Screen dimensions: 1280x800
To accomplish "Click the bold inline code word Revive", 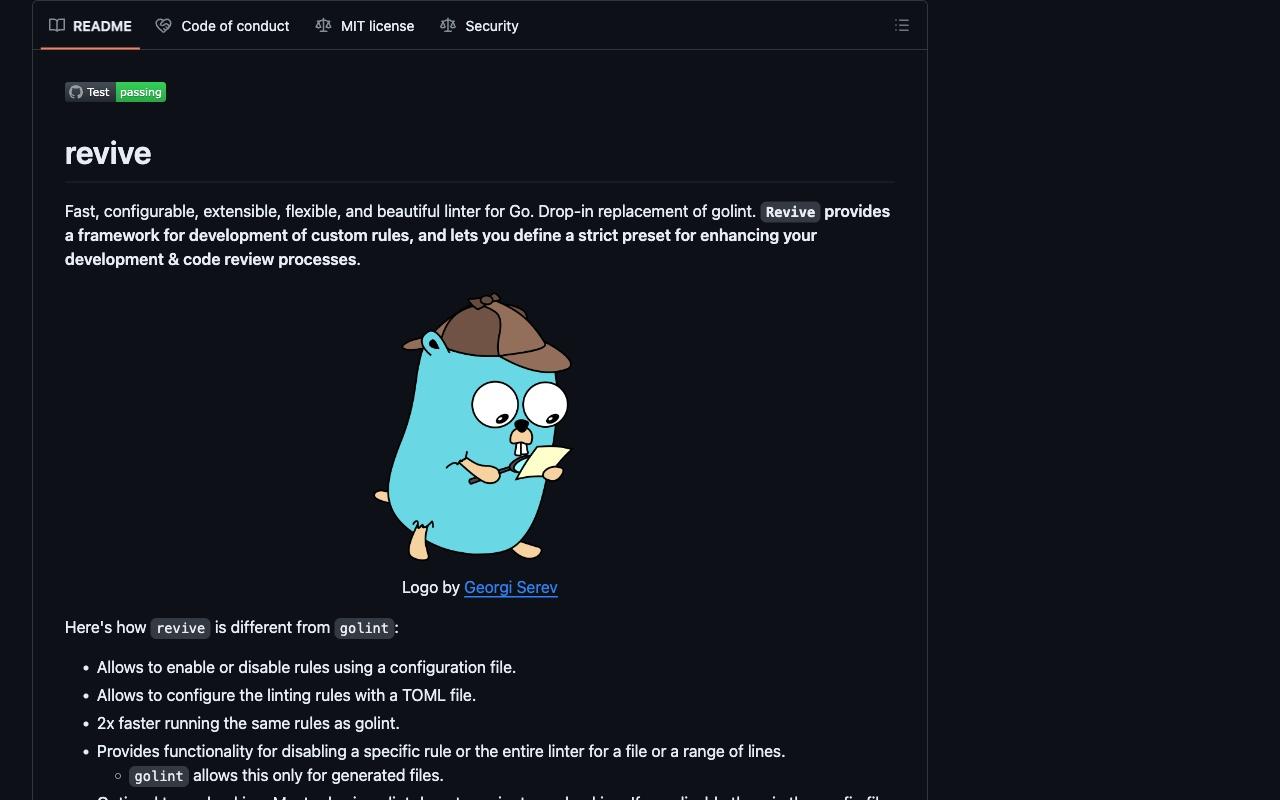I will point(790,212).
